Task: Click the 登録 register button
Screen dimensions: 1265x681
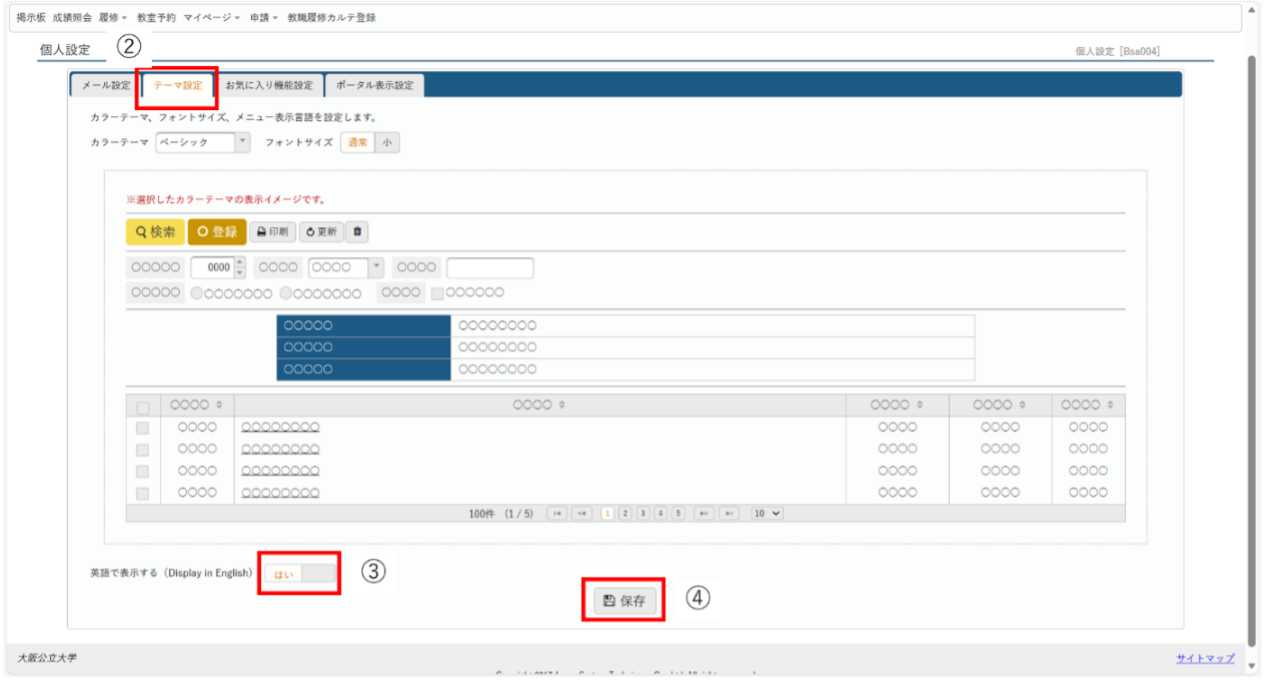Action: [217, 232]
